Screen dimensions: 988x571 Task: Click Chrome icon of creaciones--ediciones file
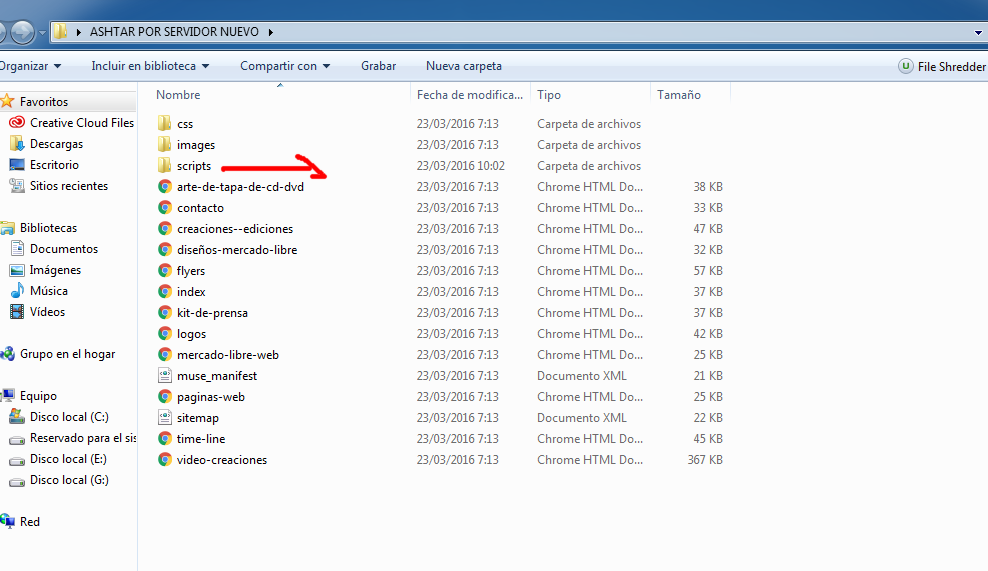(164, 229)
